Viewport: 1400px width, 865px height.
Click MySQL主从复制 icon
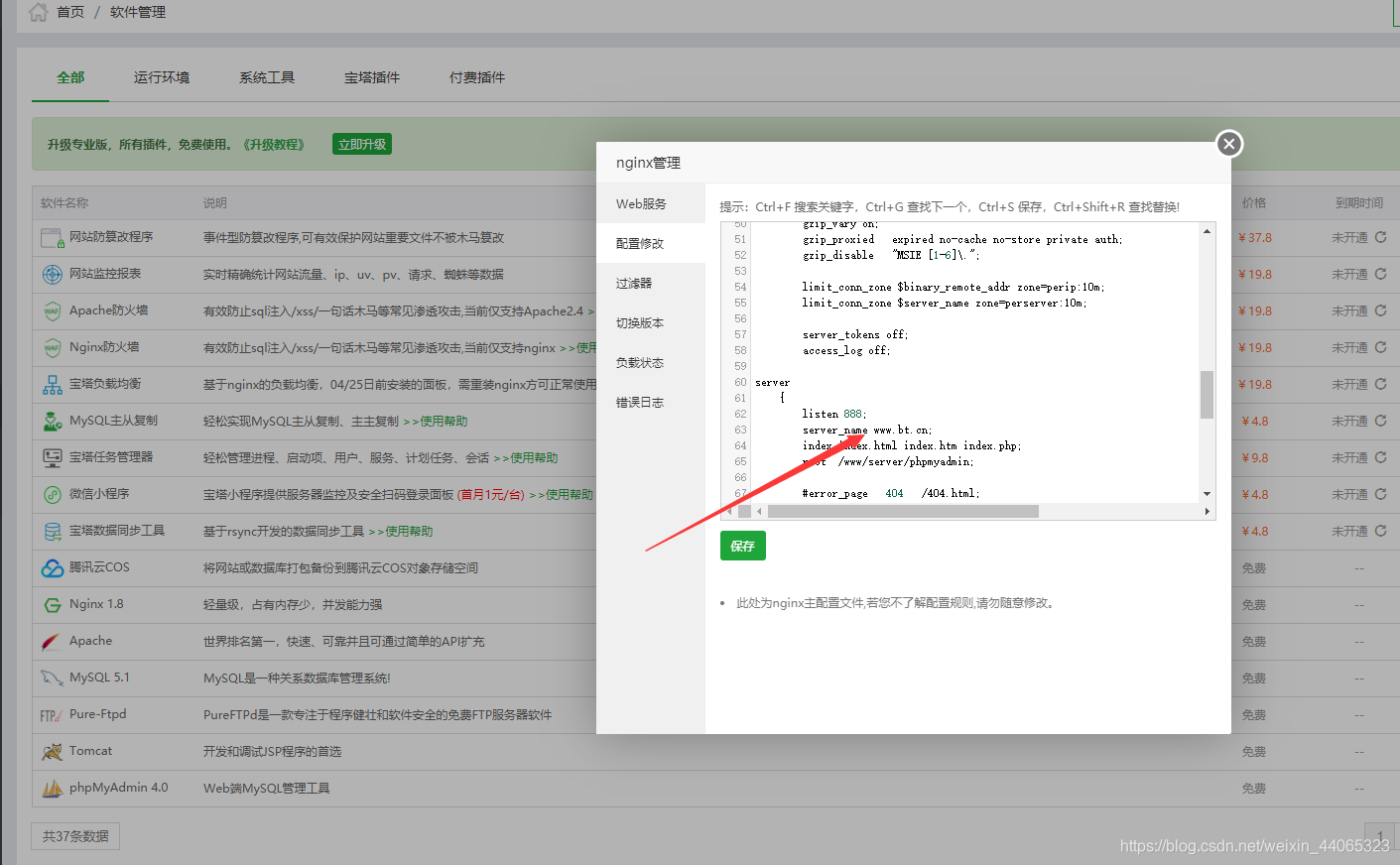52,422
